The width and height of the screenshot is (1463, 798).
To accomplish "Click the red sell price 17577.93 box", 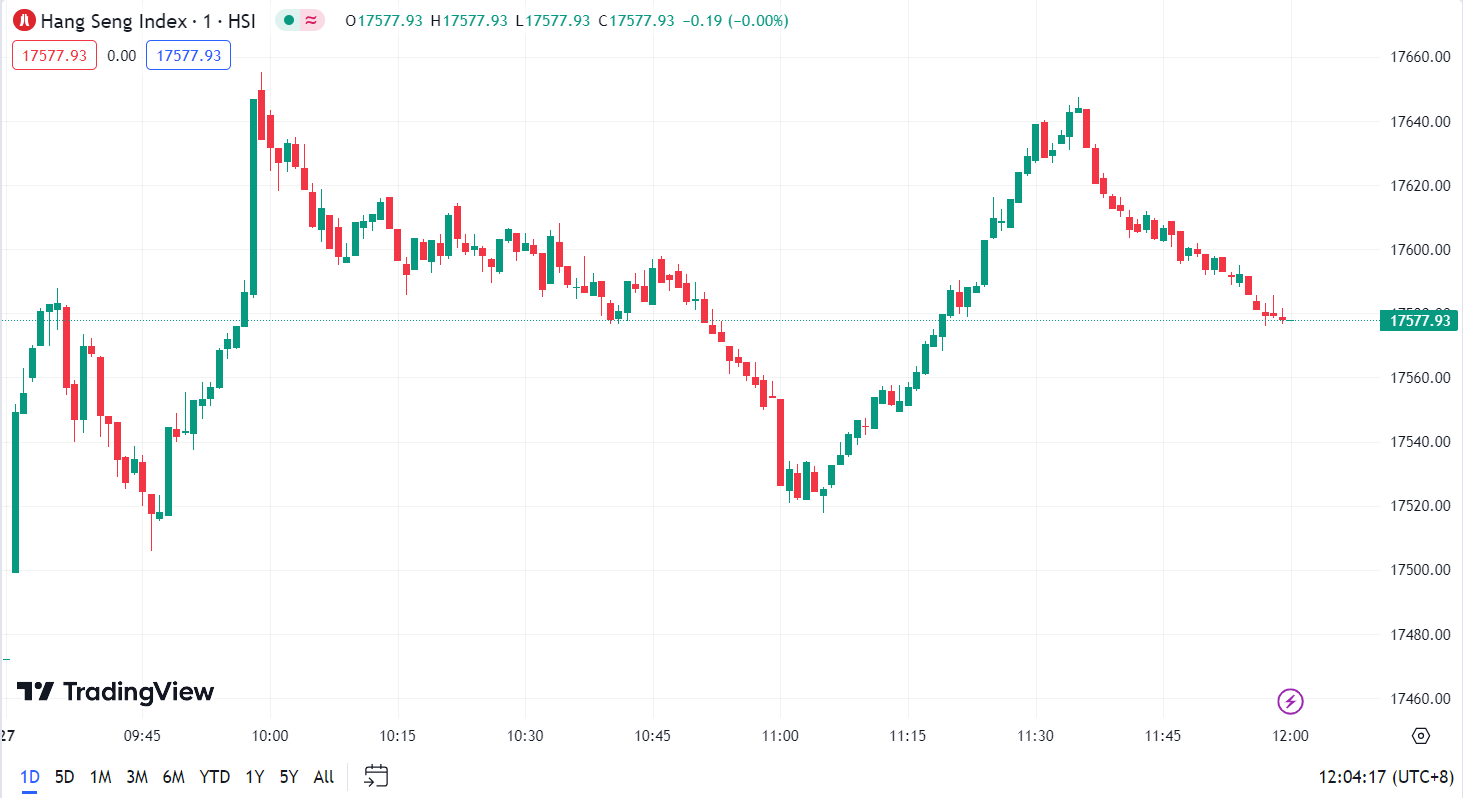I will coord(54,55).
